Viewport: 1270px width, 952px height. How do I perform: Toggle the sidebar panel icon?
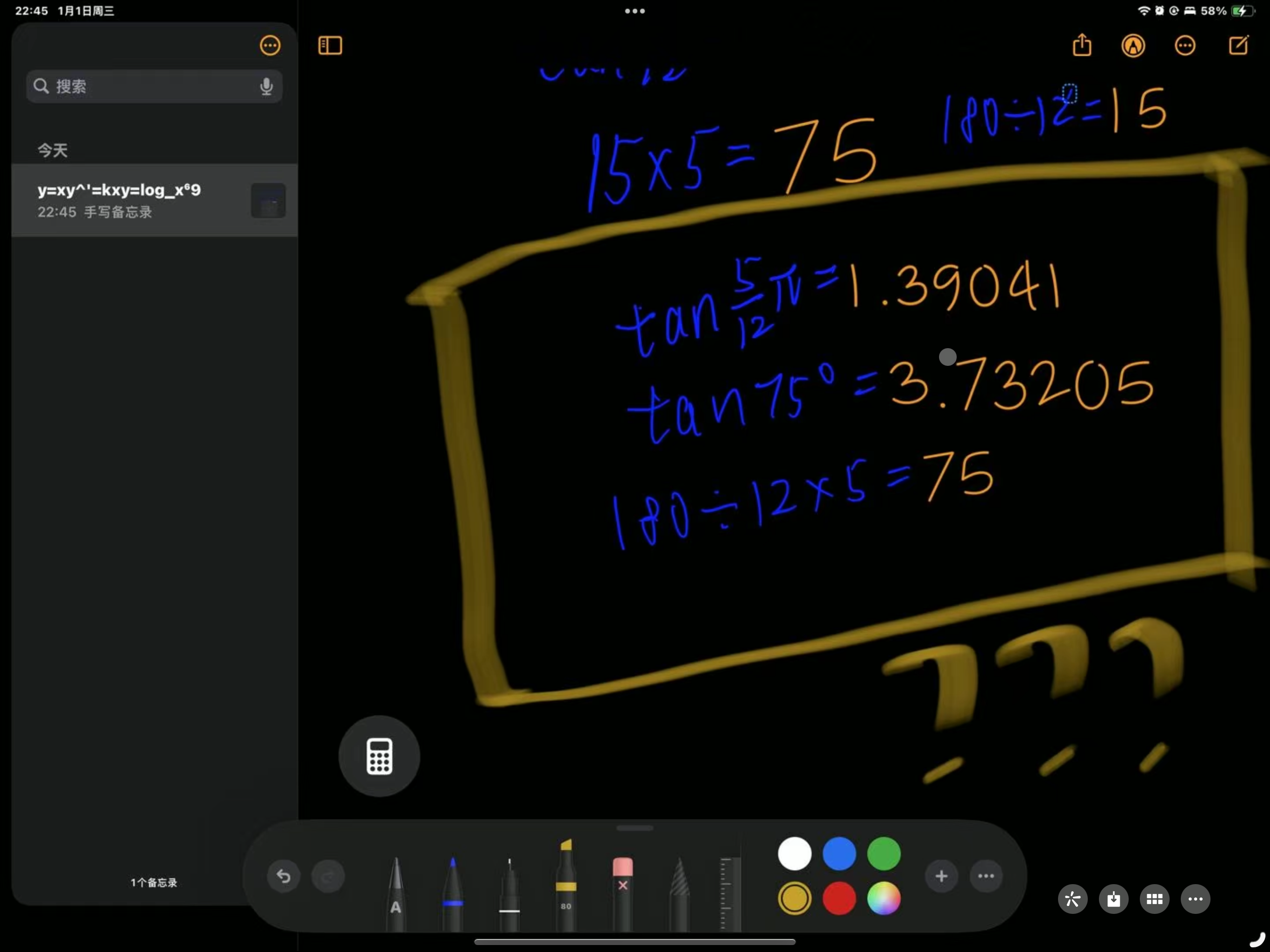(330, 46)
